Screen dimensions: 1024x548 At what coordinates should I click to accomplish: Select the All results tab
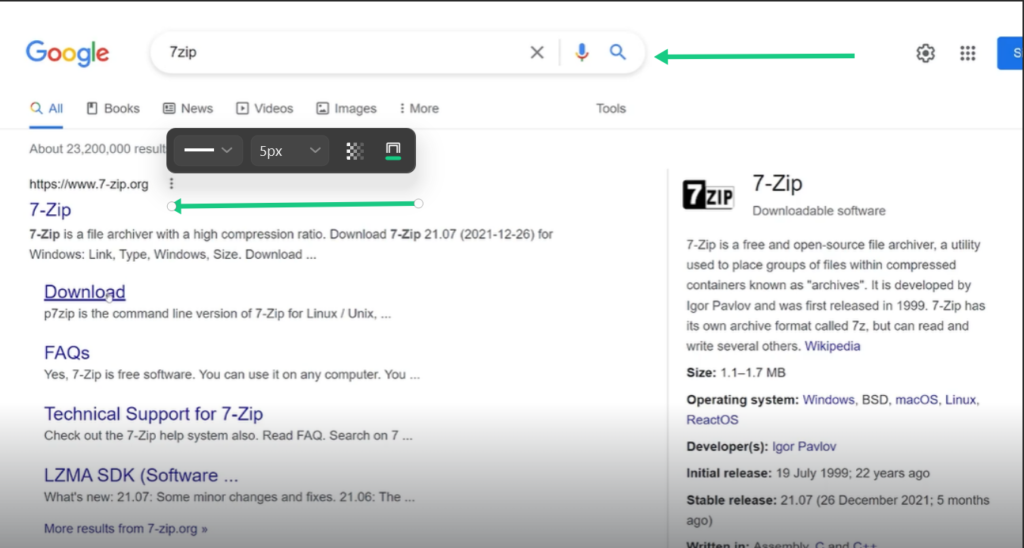[46, 108]
